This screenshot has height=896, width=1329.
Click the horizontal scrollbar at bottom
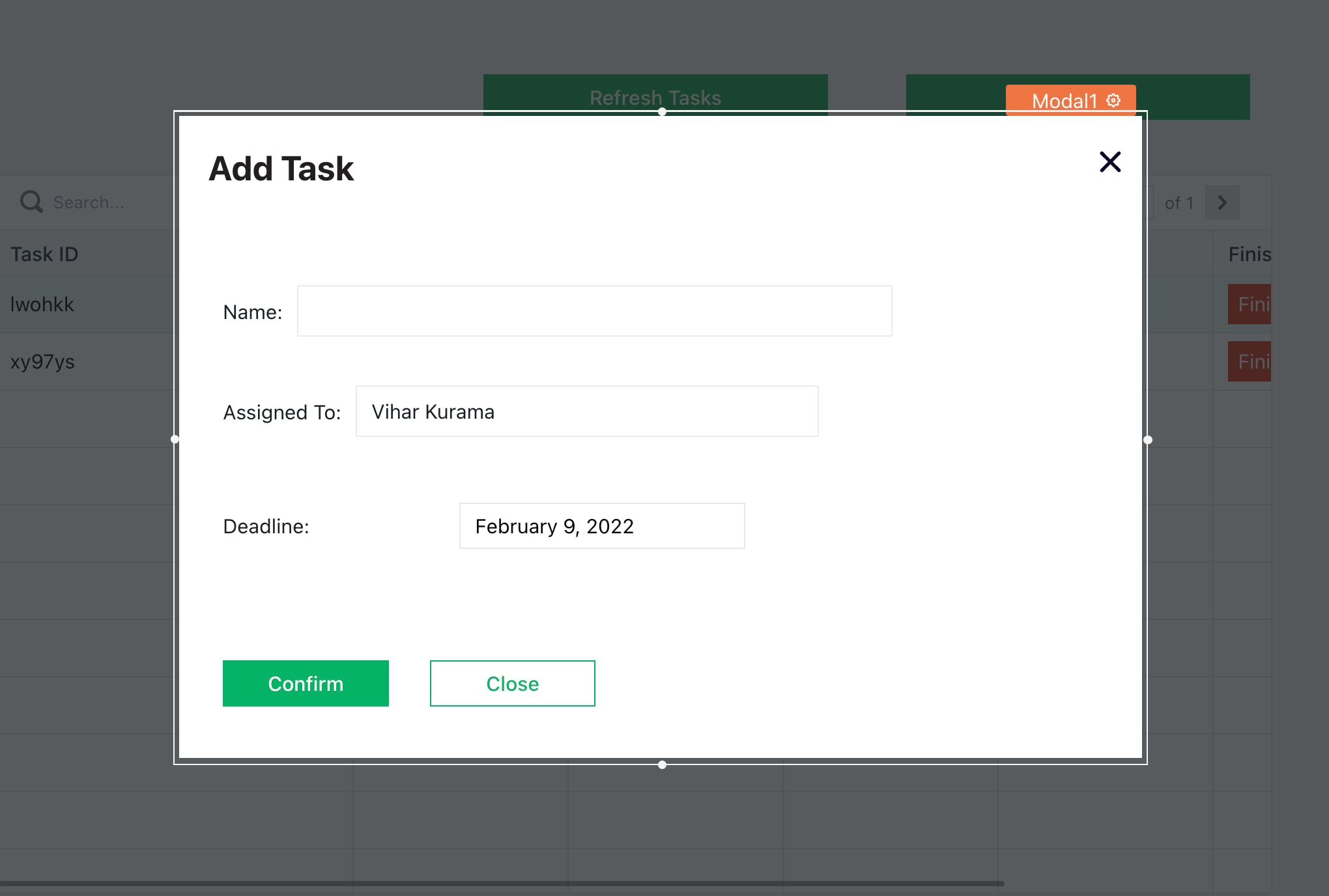click(x=502, y=884)
